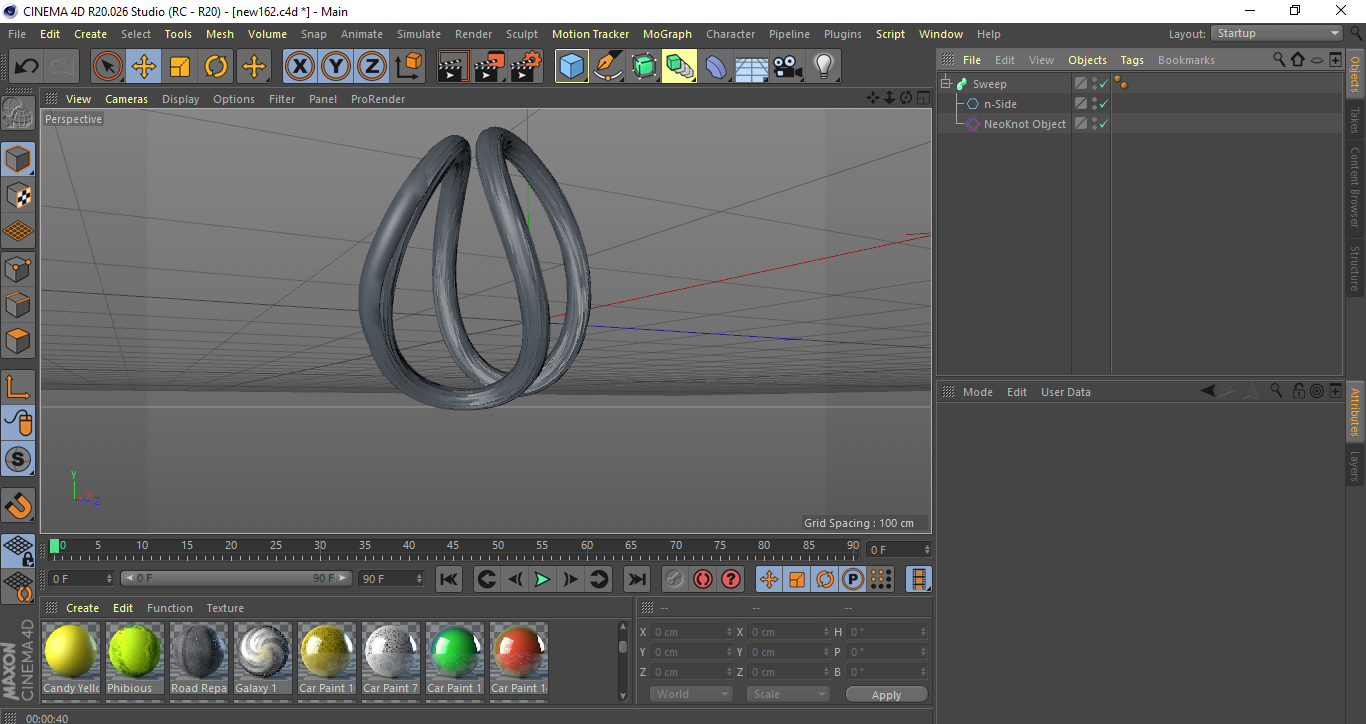Select NeoKnot Object in tree

[1024, 124]
